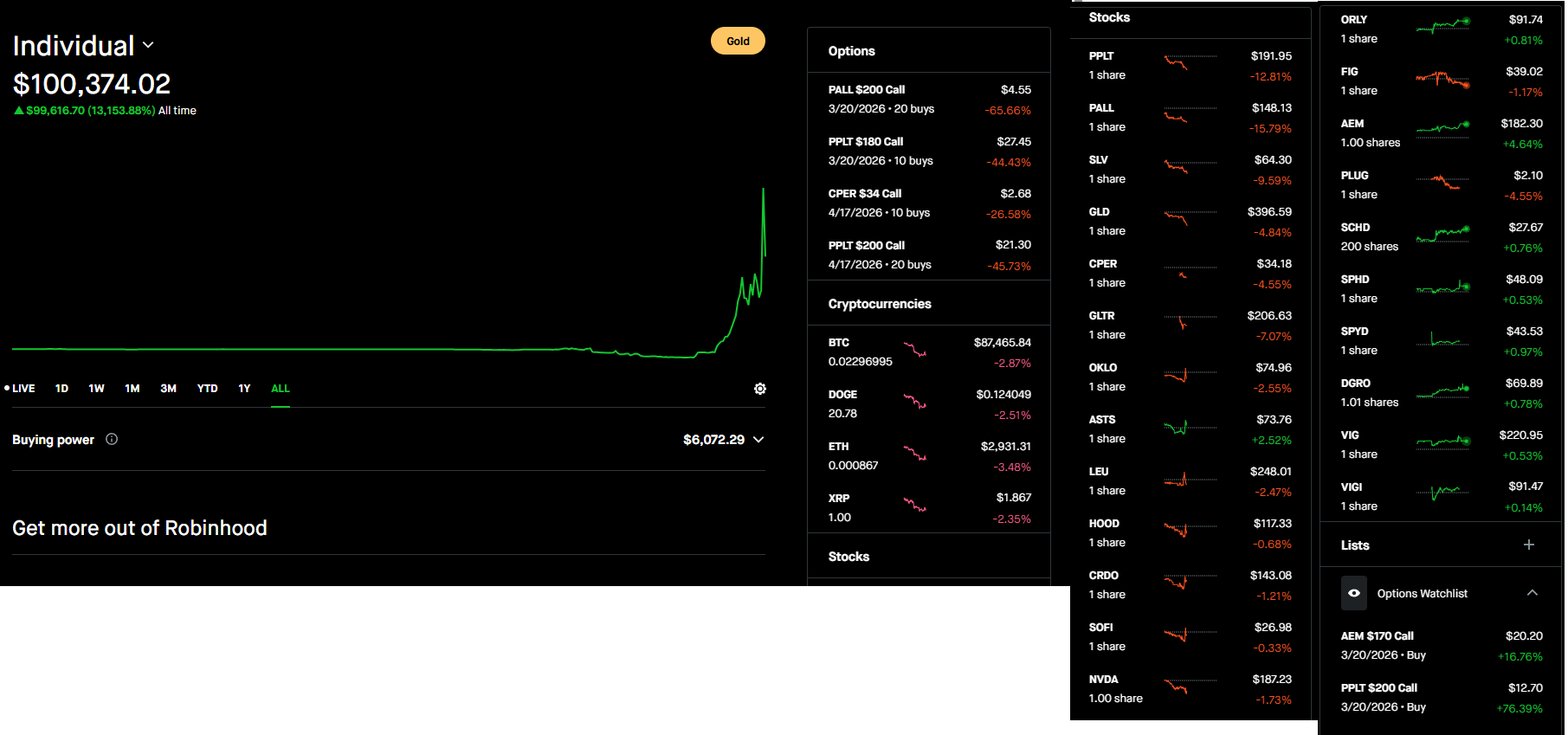Open the PPLT $180 Call option position
The image size is (1568, 735).
click(x=929, y=151)
